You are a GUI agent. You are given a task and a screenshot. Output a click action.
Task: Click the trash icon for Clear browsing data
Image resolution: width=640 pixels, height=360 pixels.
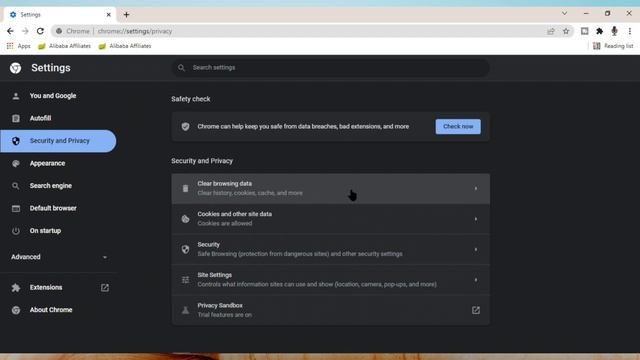[x=185, y=189]
